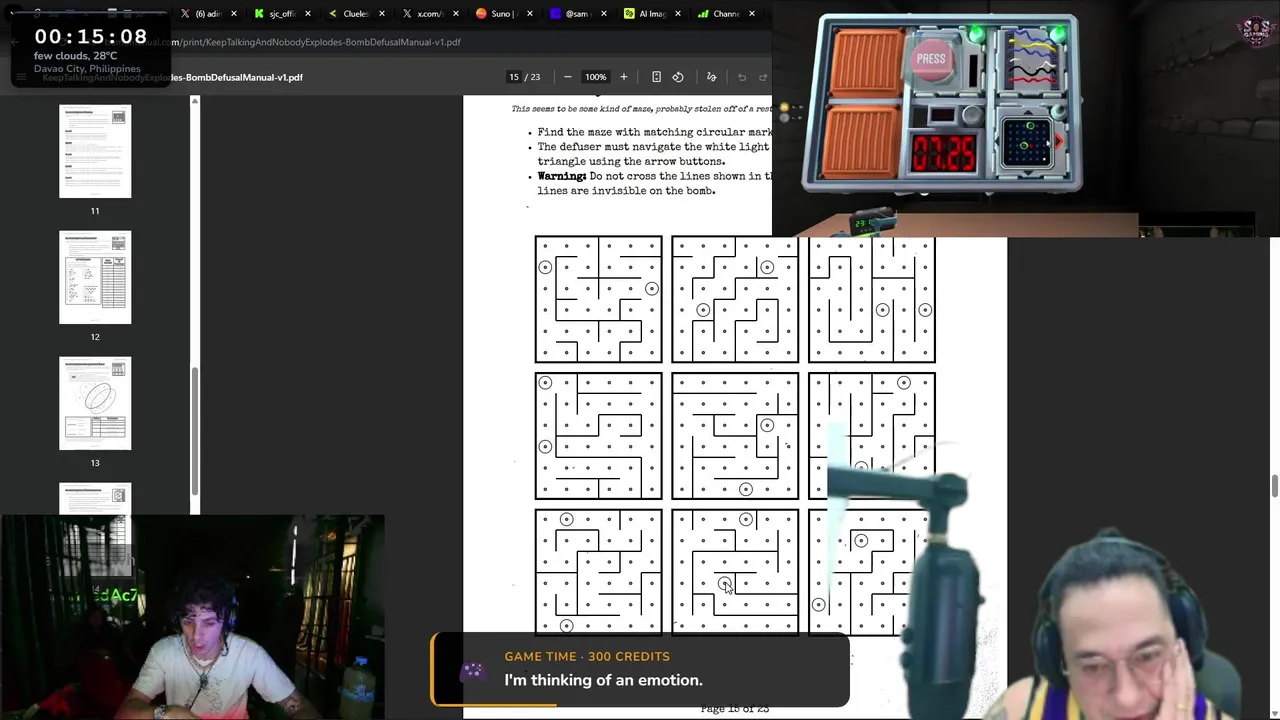Switch to the 'sjc_offi' browser tab

[281, 14]
